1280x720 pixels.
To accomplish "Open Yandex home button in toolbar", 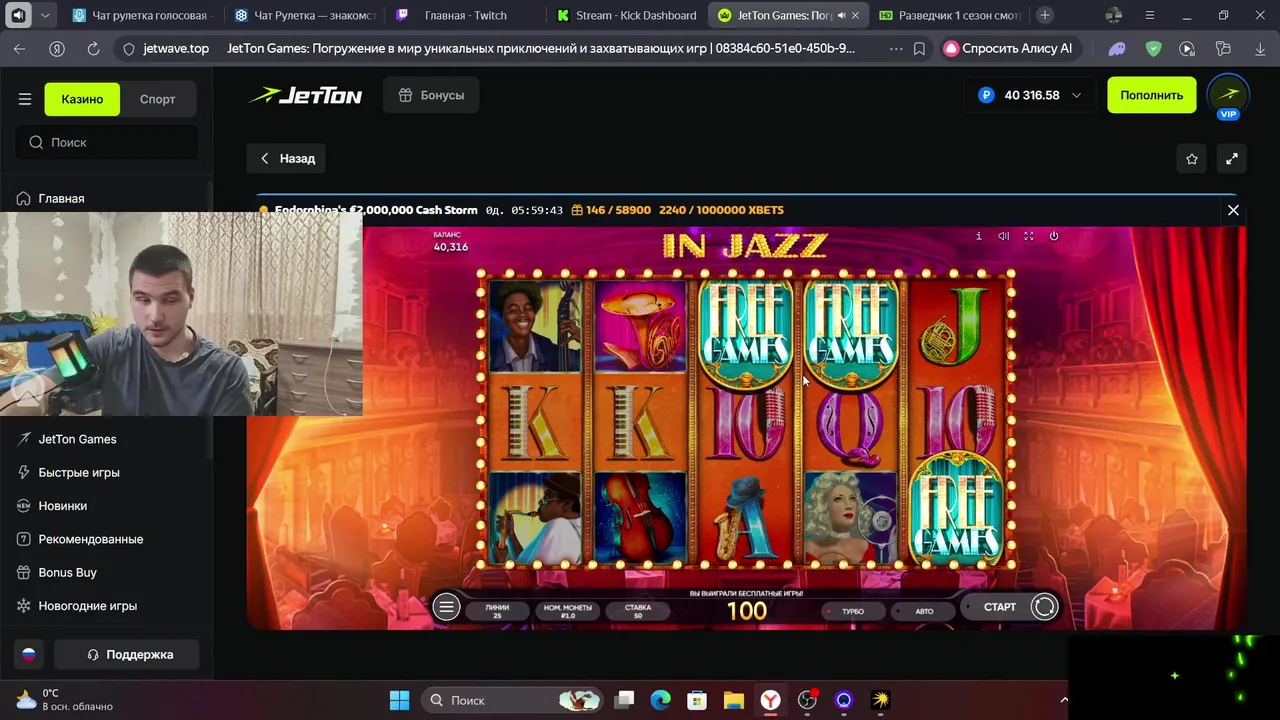I will tap(57, 48).
